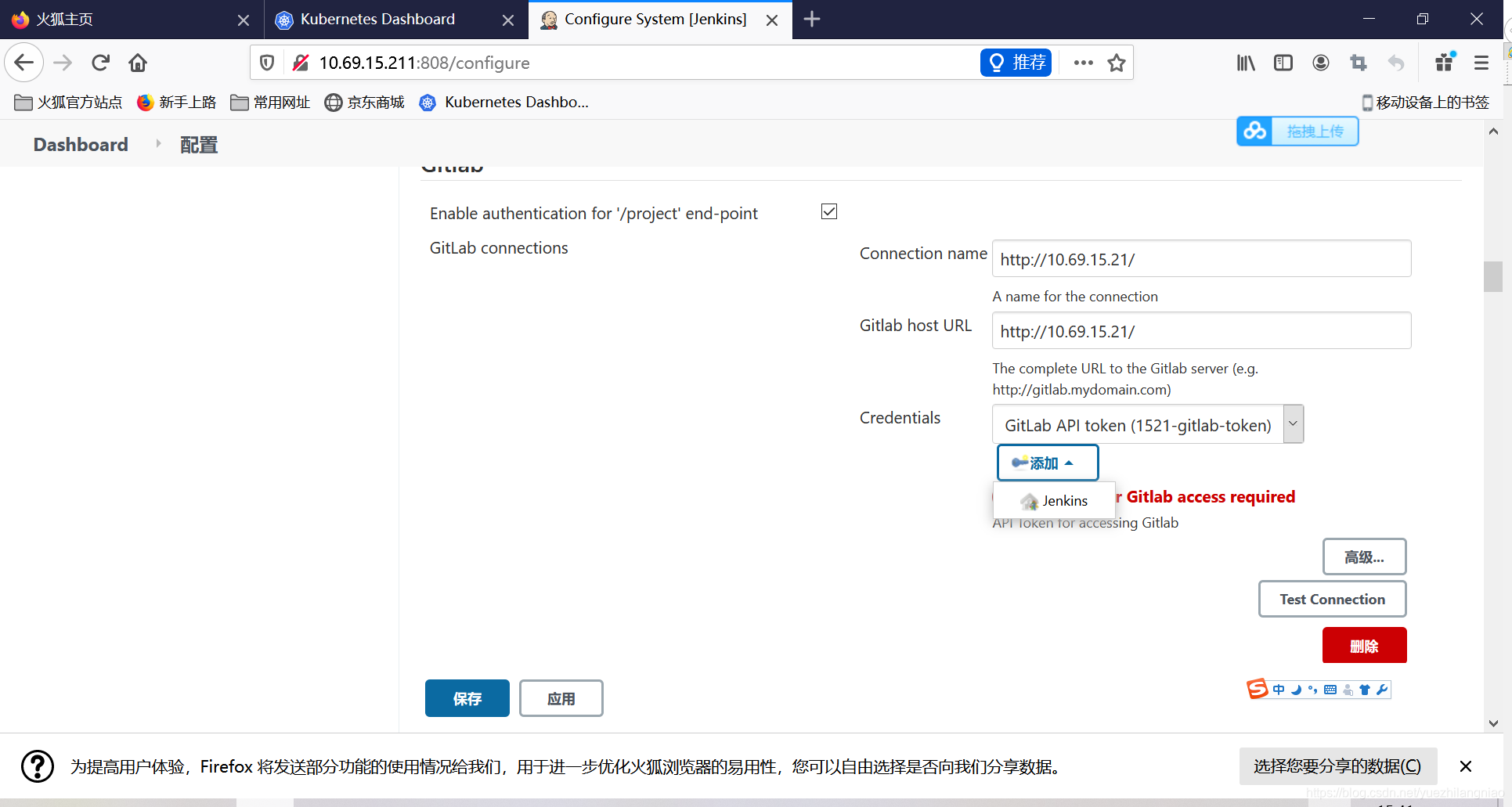Image resolution: width=1512 pixels, height=807 pixels.
Task: Click the 配置 breadcrumb
Action: (199, 145)
